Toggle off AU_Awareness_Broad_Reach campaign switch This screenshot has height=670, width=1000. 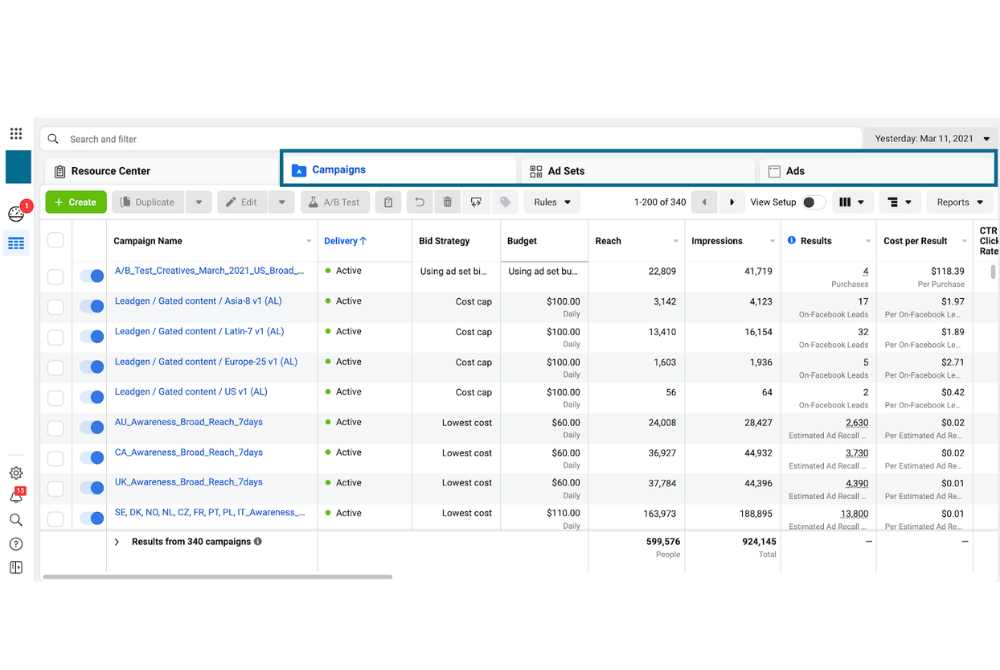point(92,427)
